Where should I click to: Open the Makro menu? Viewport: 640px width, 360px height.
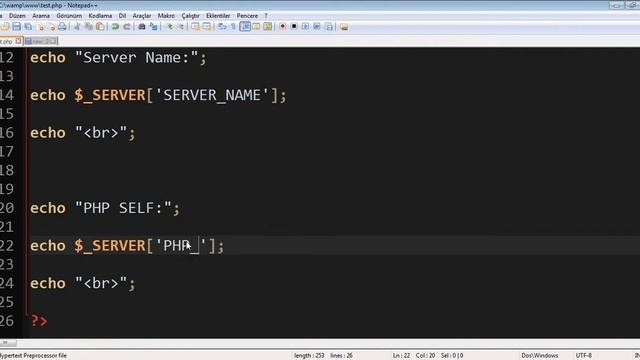166,16
